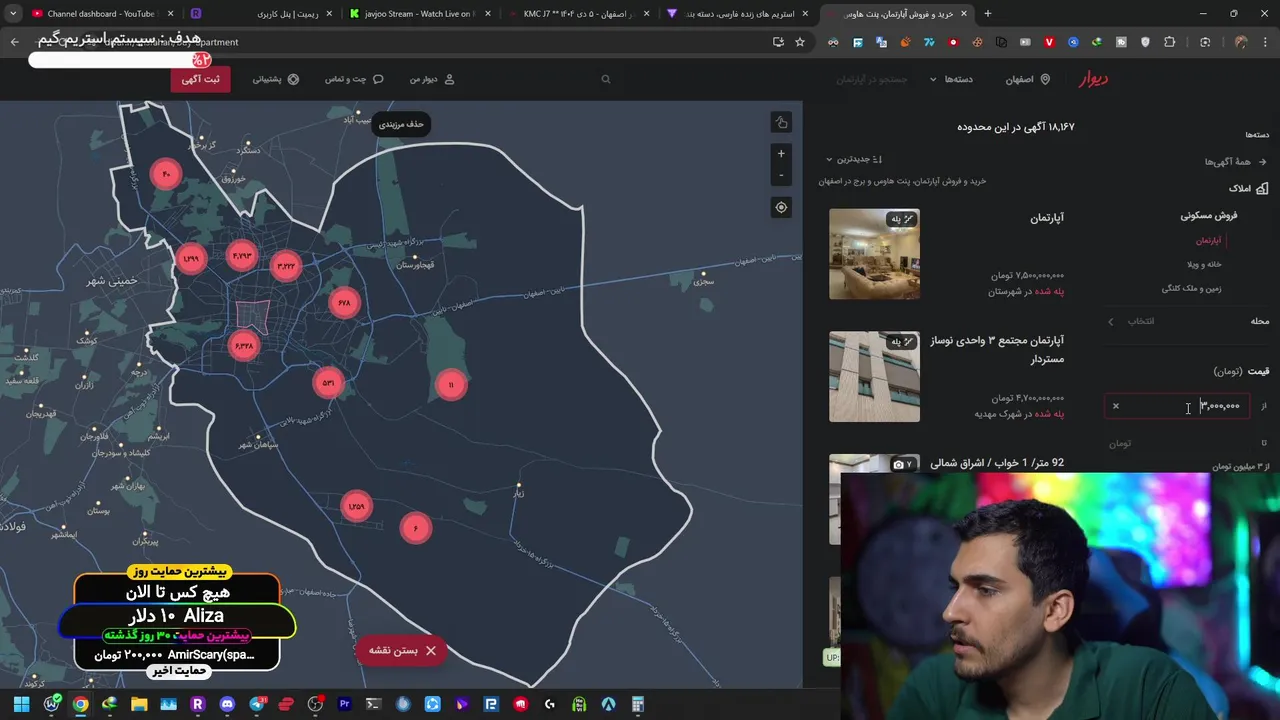Zoom in on the map
Screen dimensions: 1280x720
[x=781, y=154]
